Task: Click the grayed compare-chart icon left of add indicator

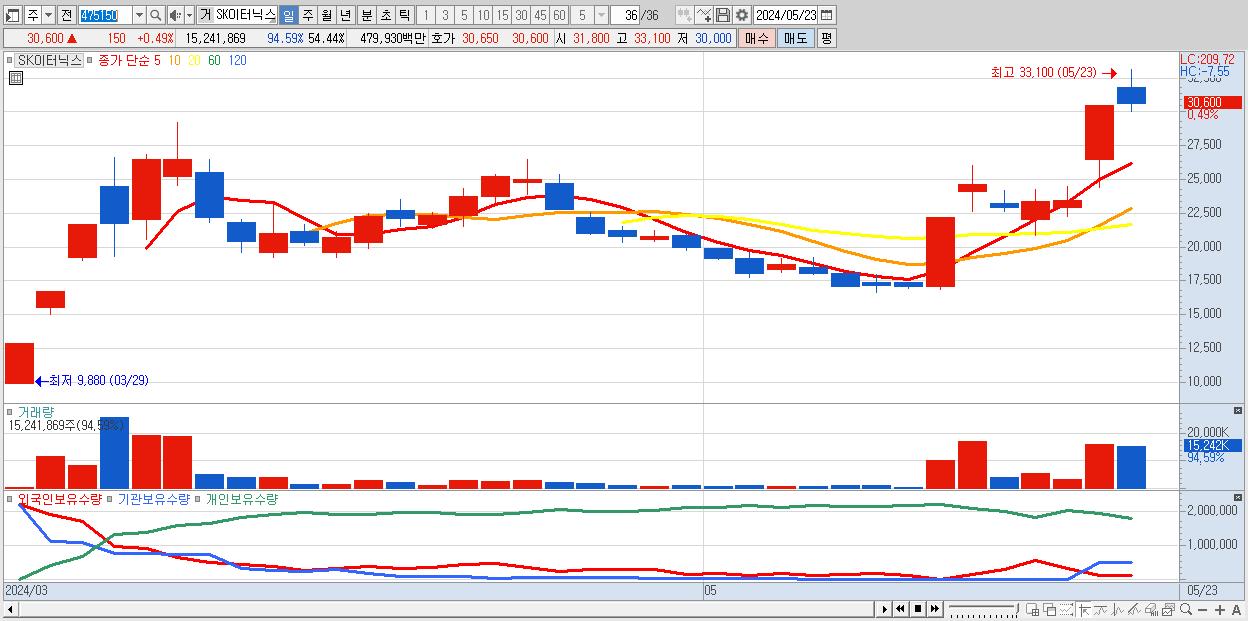Action: [x=684, y=15]
